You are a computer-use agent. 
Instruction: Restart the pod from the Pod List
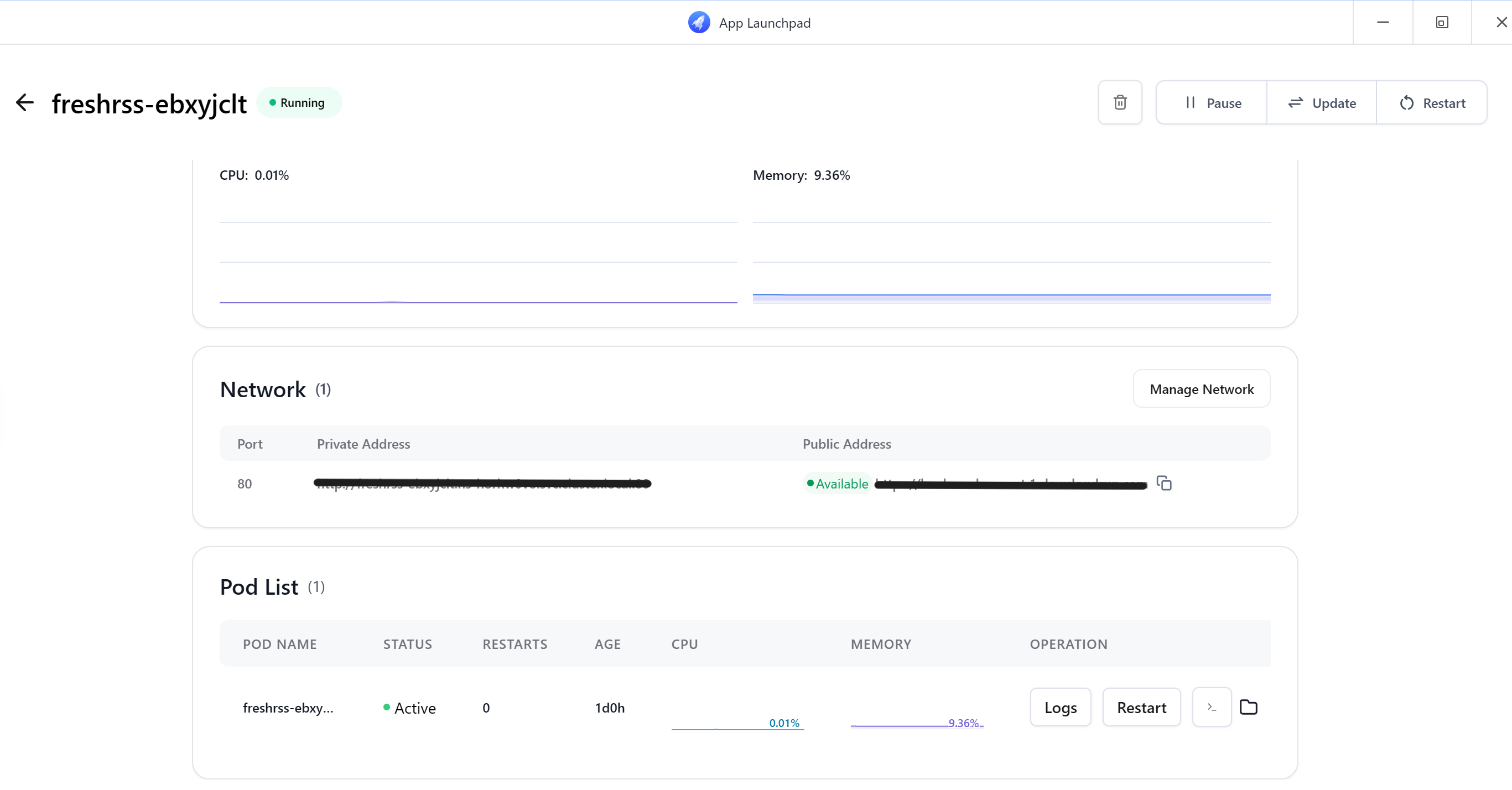pyautogui.click(x=1141, y=706)
